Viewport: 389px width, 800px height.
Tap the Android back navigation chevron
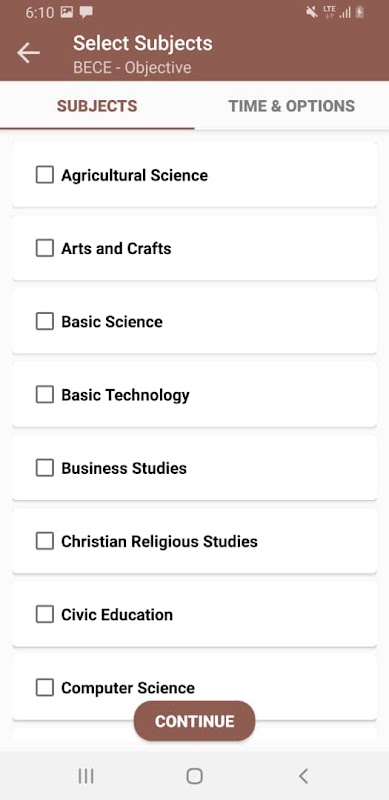click(x=303, y=776)
